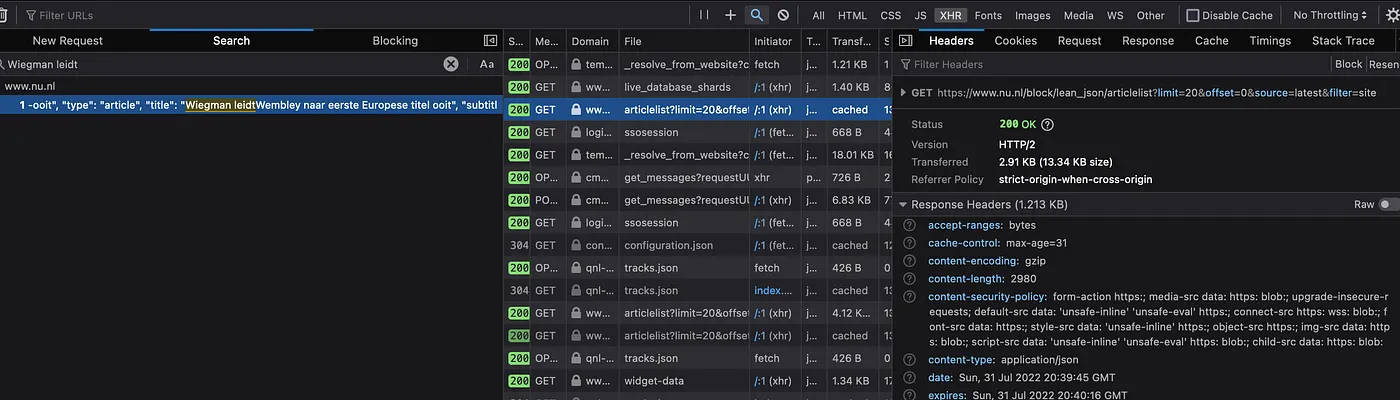The height and width of the screenshot is (400, 1400).
Task: Clear the network log with trash icon
Action: (x=3, y=15)
